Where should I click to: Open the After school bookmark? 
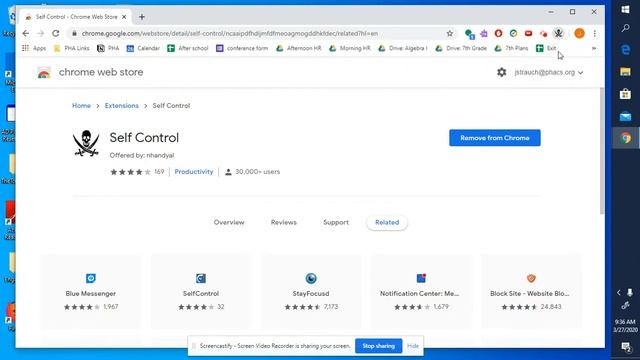point(188,48)
